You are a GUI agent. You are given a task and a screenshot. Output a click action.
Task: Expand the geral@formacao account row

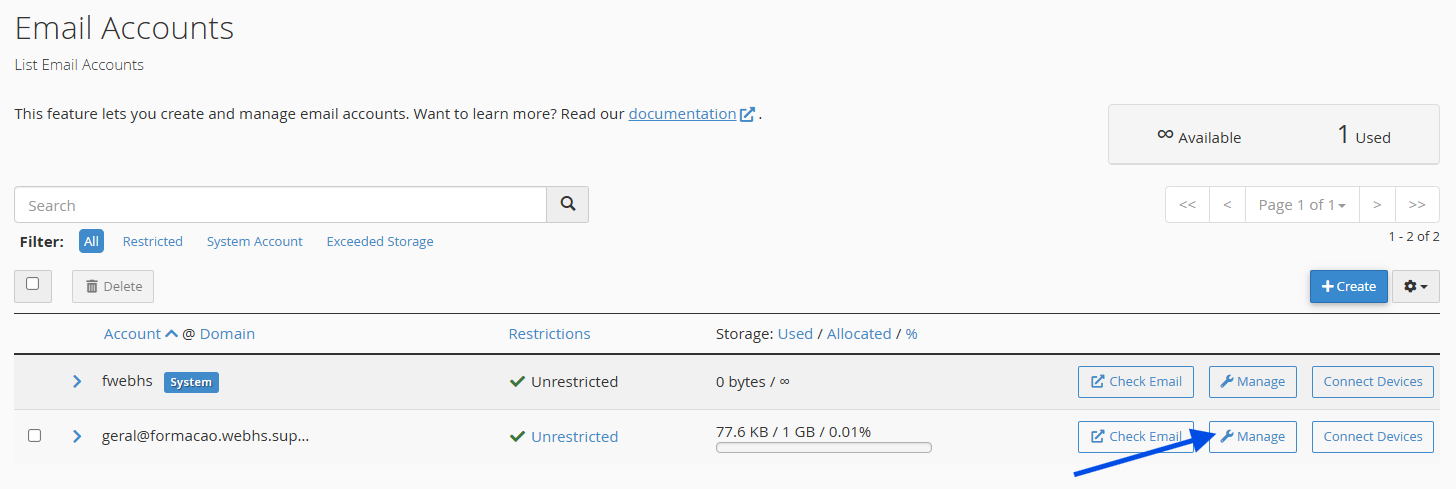77,436
